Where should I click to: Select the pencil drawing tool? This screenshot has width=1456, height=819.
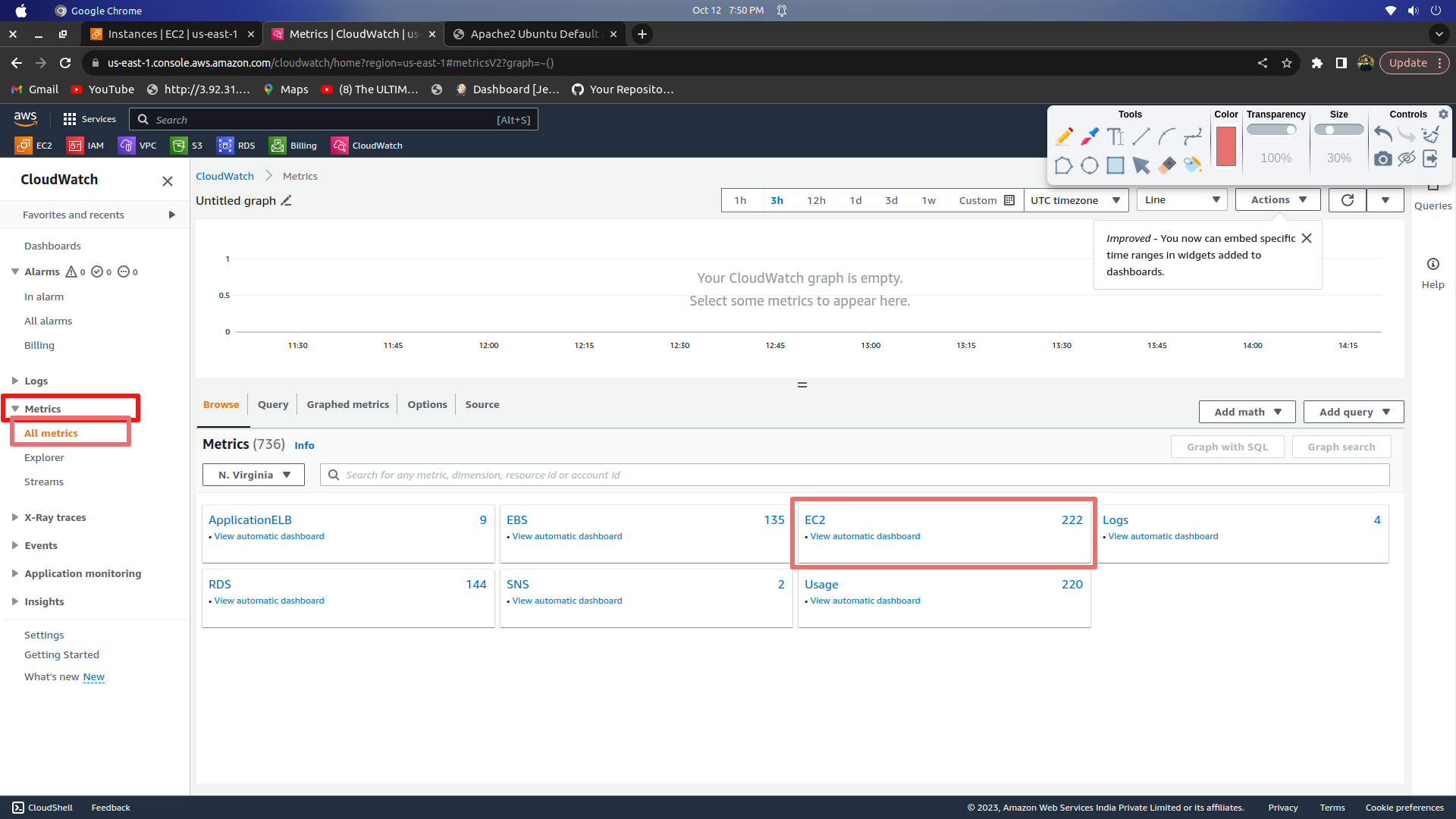[1064, 136]
